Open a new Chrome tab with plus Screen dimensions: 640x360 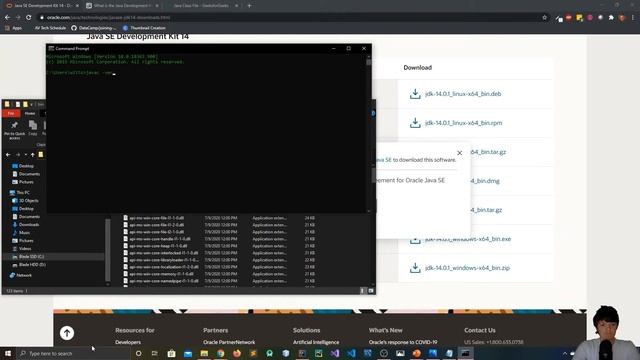point(249,6)
